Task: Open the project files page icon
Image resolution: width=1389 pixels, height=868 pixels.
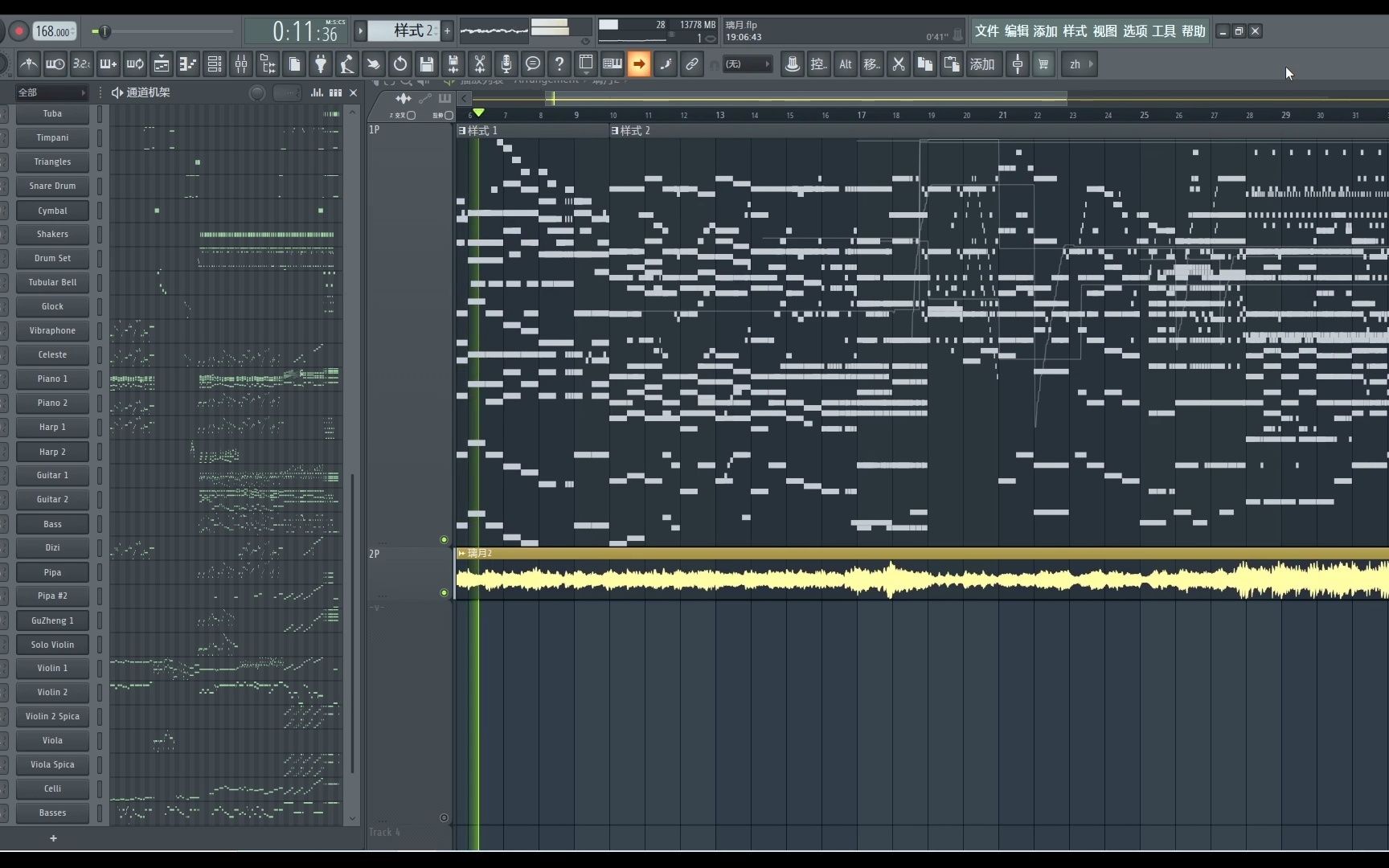Action: click(x=294, y=64)
